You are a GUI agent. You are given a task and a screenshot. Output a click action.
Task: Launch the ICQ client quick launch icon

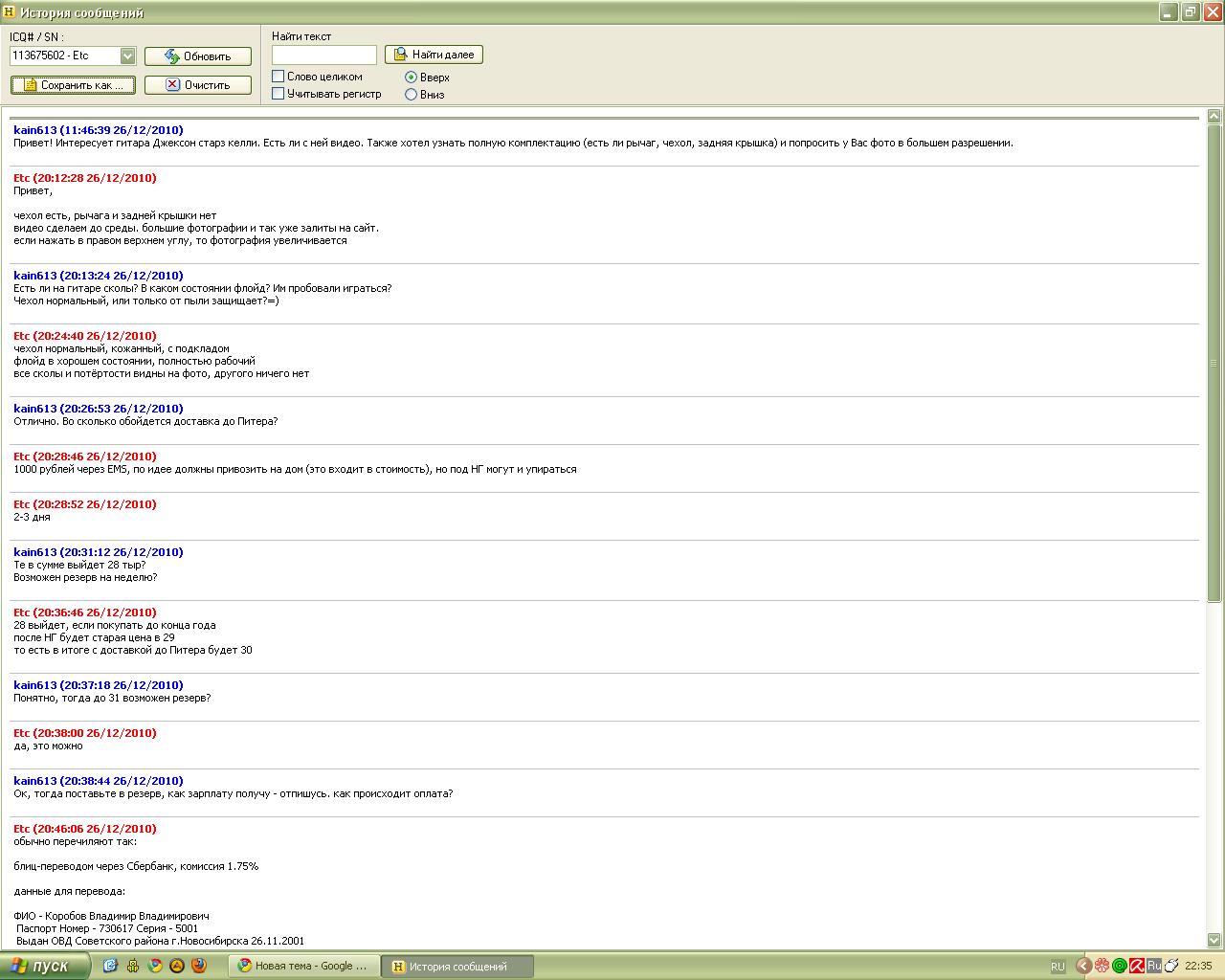click(133, 966)
